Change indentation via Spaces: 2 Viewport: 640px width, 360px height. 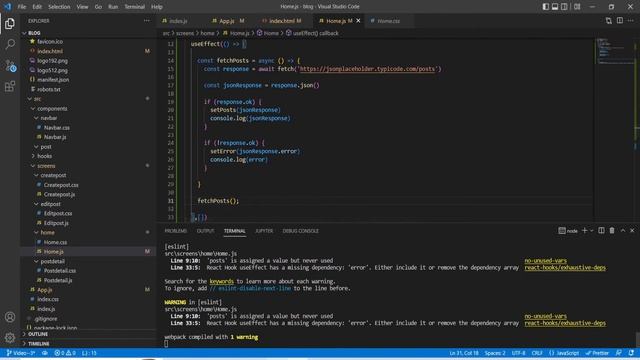click(x=495, y=353)
